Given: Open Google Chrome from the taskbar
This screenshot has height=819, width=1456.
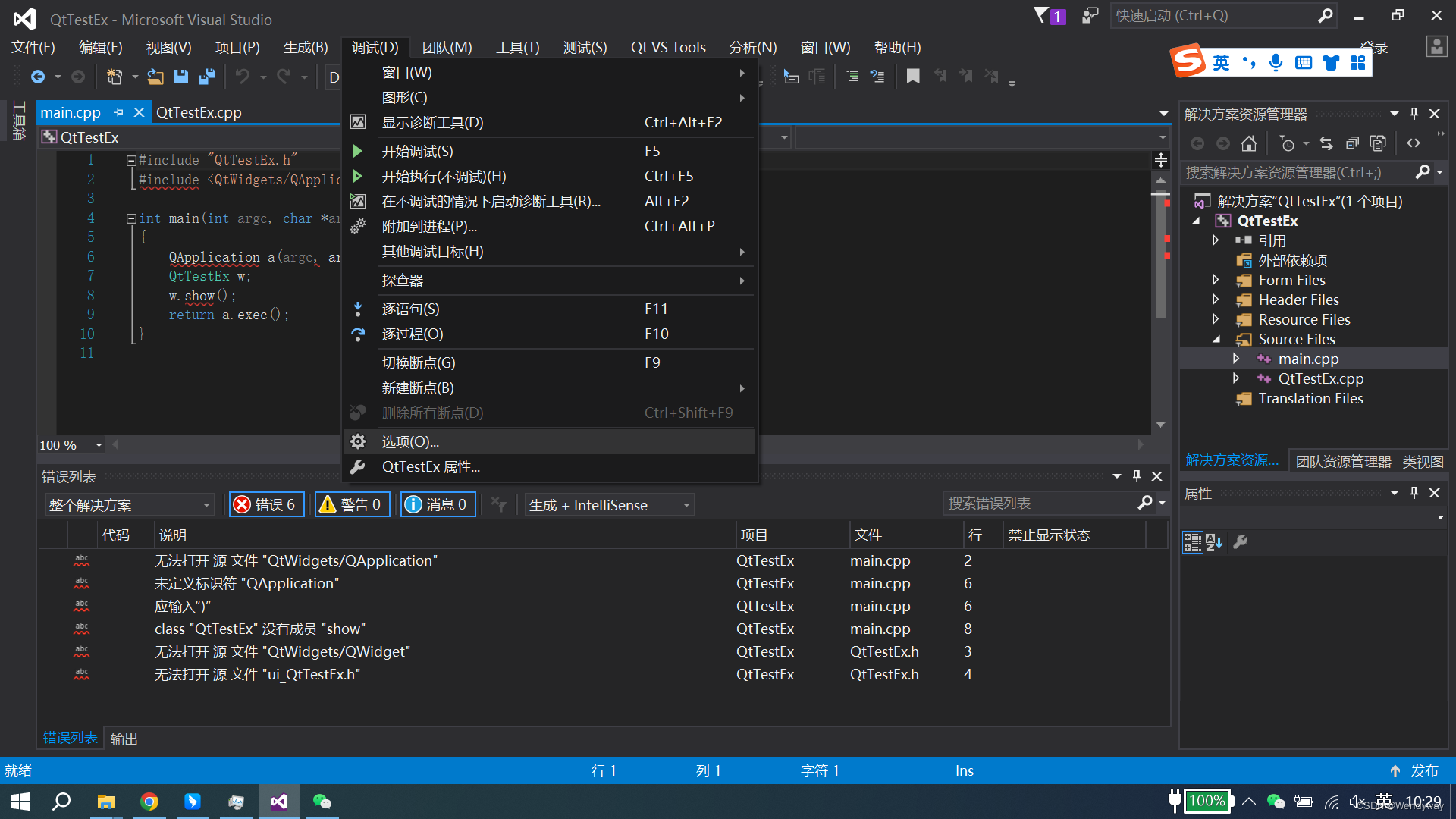Looking at the screenshot, I should click(149, 801).
